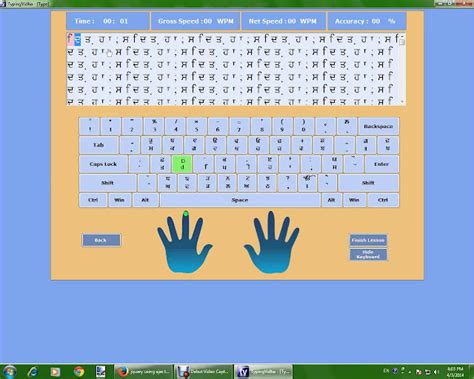Open the Windows Start menu

(x=9, y=371)
